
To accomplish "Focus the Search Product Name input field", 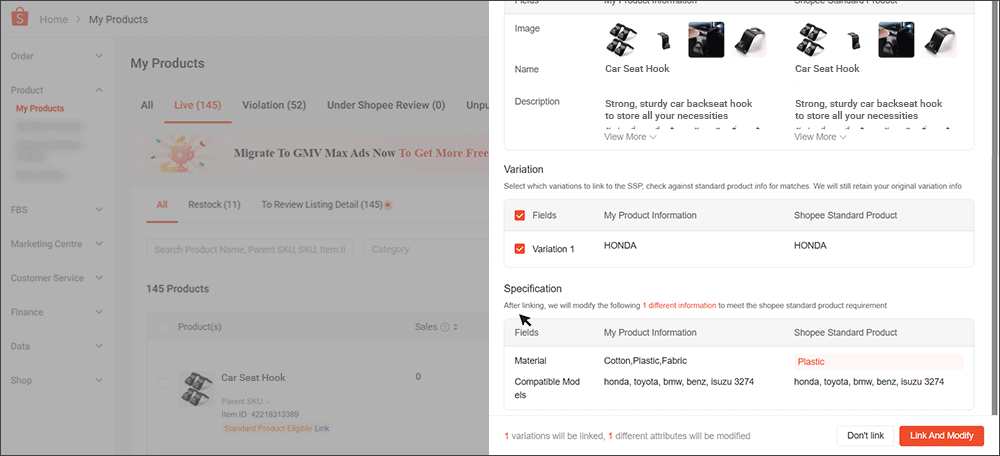I will click(x=250, y=249).
